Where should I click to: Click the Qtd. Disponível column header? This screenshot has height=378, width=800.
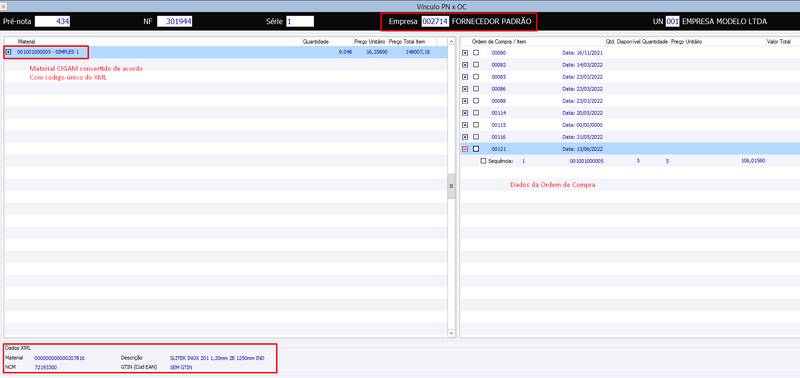(x=622, y=41)
